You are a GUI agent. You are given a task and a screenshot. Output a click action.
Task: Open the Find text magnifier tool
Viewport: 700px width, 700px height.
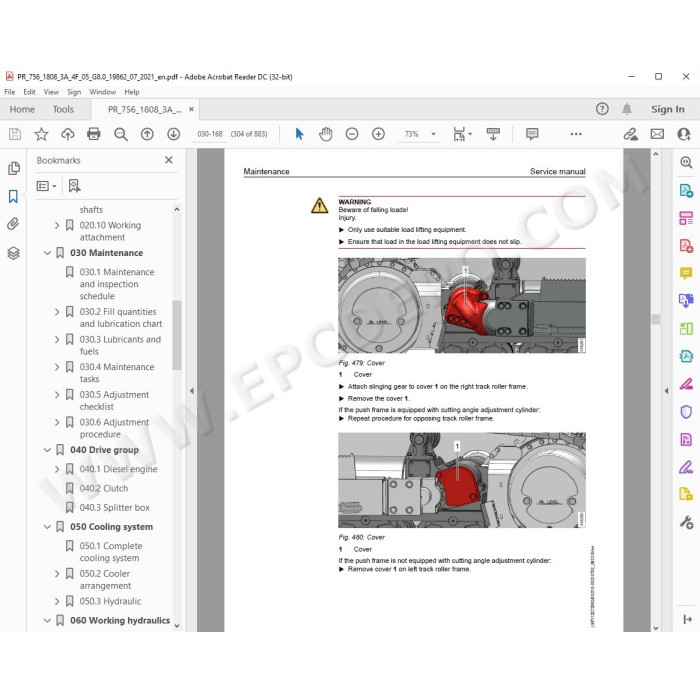[121, 134]
